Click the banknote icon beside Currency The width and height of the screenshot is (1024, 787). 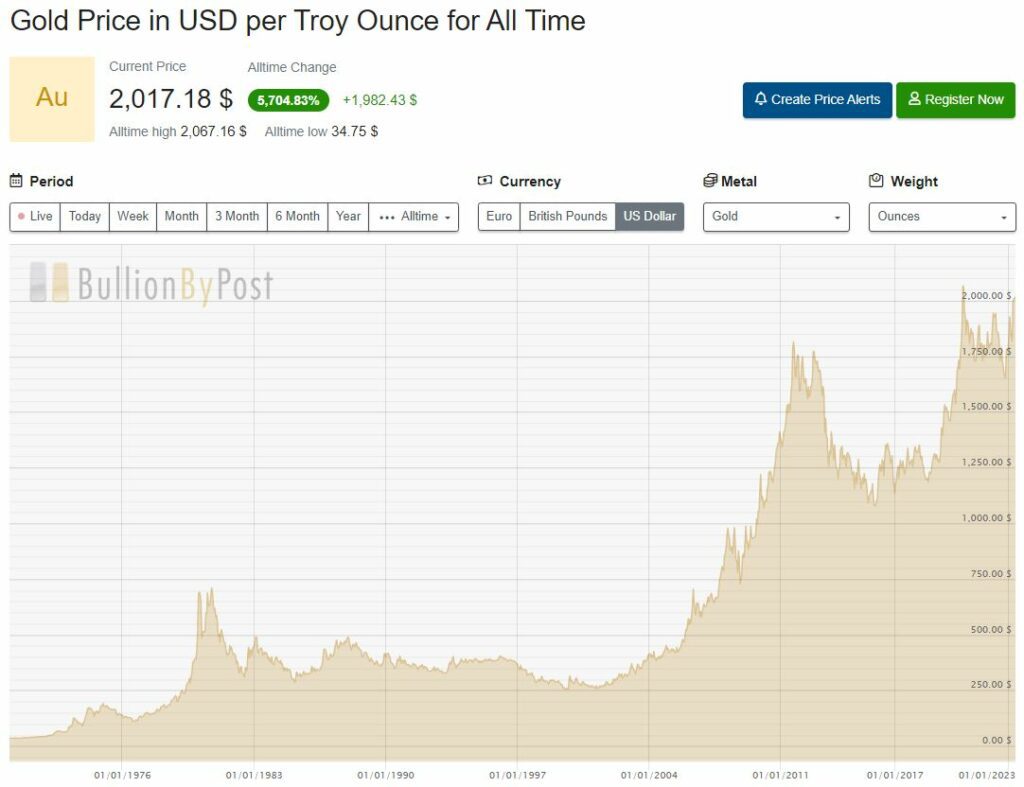click(485, 181)
